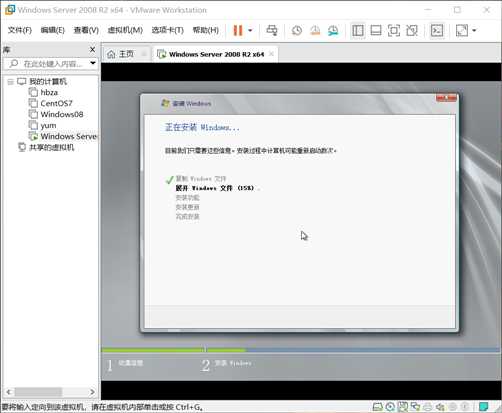Click the step 2 安装 Windows label
The image size is (502, 413).
pyautogui.click(x=233, y=363)
